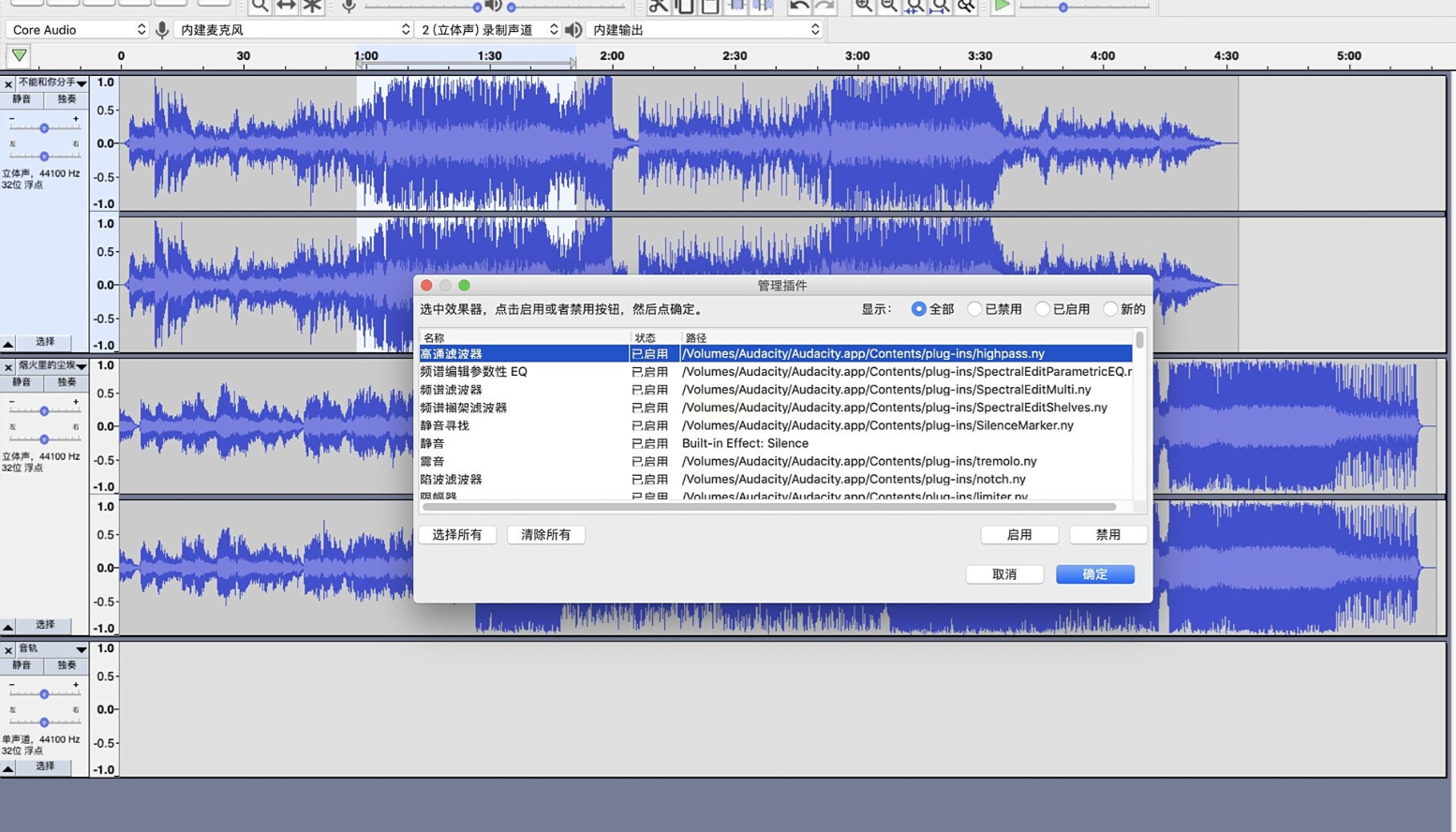This screenshot has width=1456, height=832.
Task: Select the Time Shift tool icon
Action: click(x=286, y=6)
